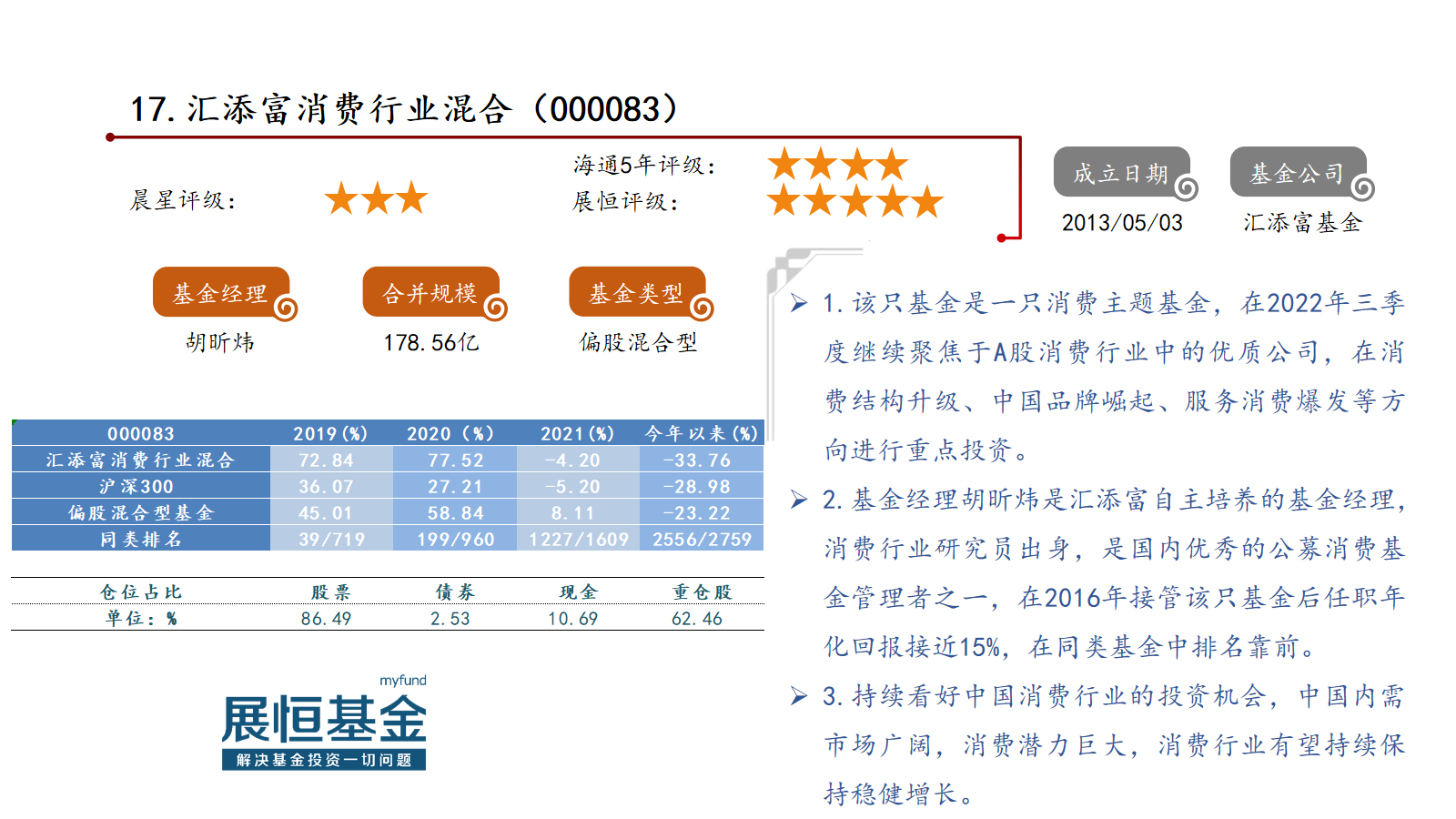The image size is (1456, 819).
Task: Click the 晨星评级： label
Action: click(x=183, y=199)
